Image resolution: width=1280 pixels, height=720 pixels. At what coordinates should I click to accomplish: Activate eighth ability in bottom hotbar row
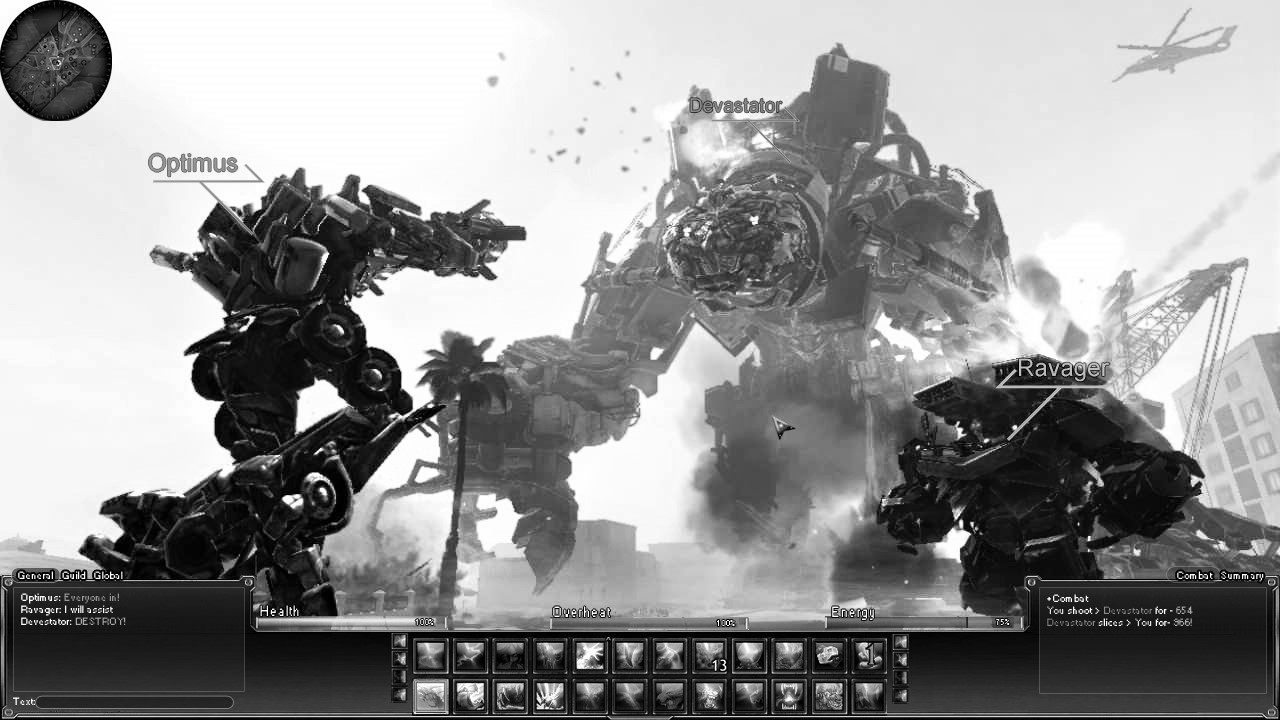(x=711, y=696)
